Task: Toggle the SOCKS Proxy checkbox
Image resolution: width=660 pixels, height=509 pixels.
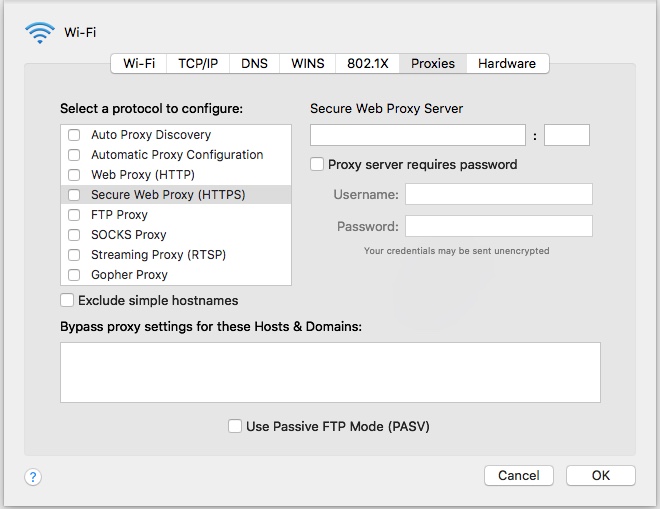Action: [74, 235]
